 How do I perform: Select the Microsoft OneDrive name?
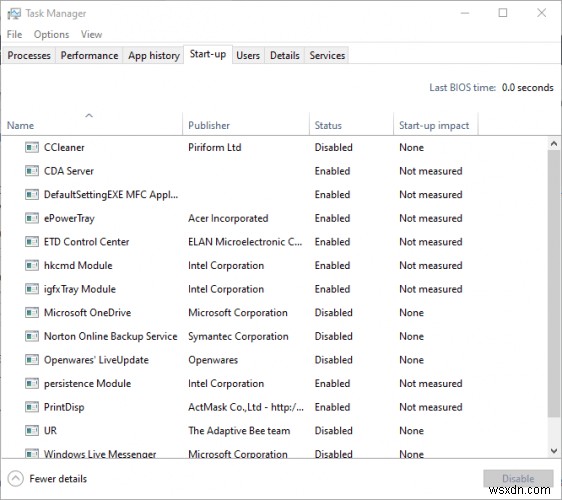pos(87,313)
